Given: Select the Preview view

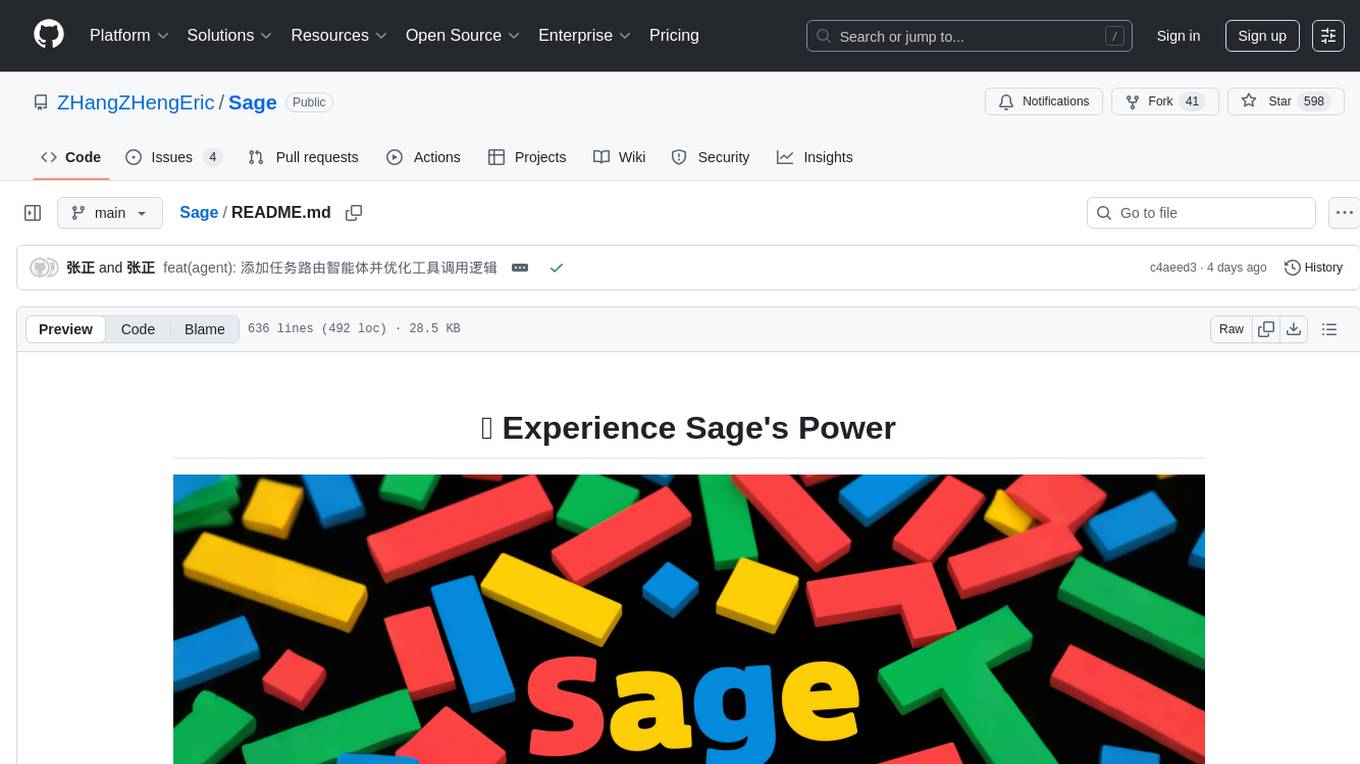Looking at the screenshot, I should pyautogui.click(x=66, y=329).
